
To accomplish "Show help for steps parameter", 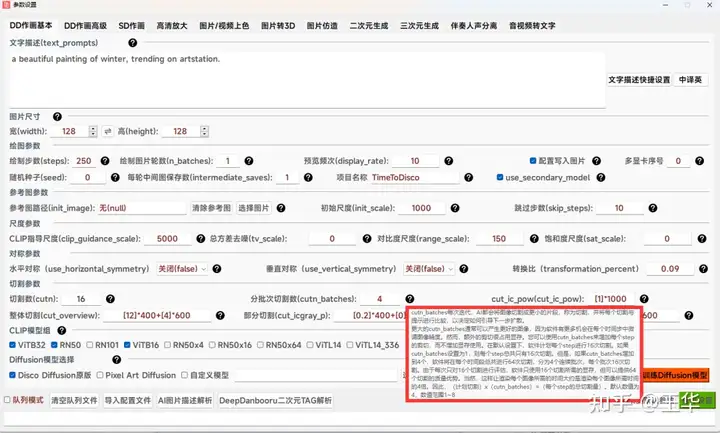I will tap(105, 161).
